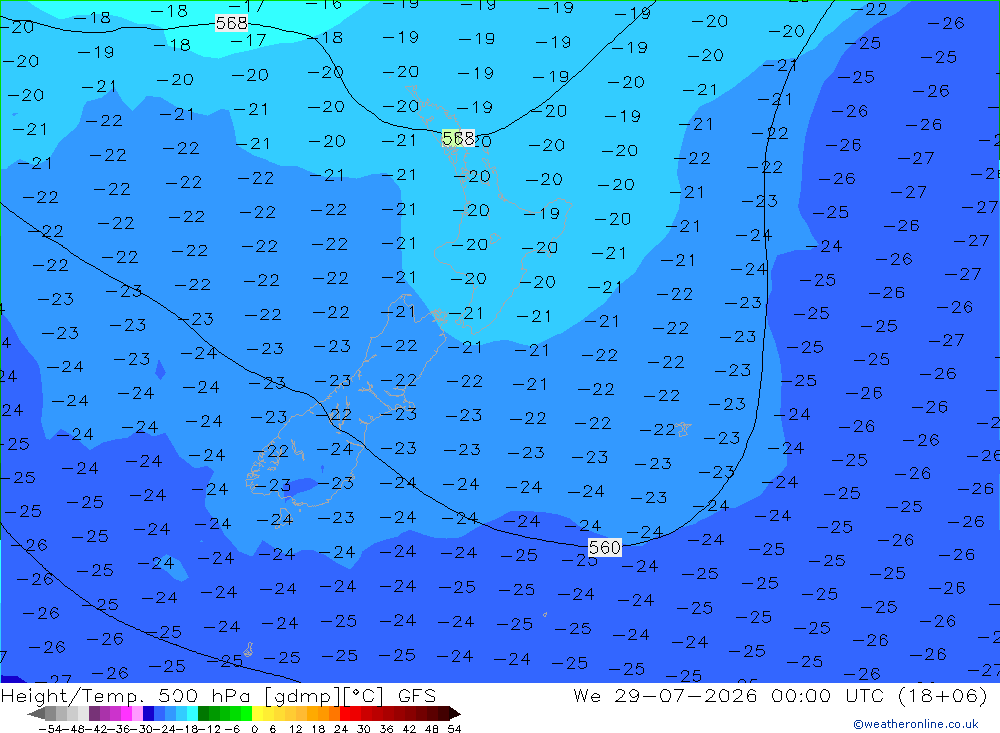Click the legend value '24'

pos(341,729)
